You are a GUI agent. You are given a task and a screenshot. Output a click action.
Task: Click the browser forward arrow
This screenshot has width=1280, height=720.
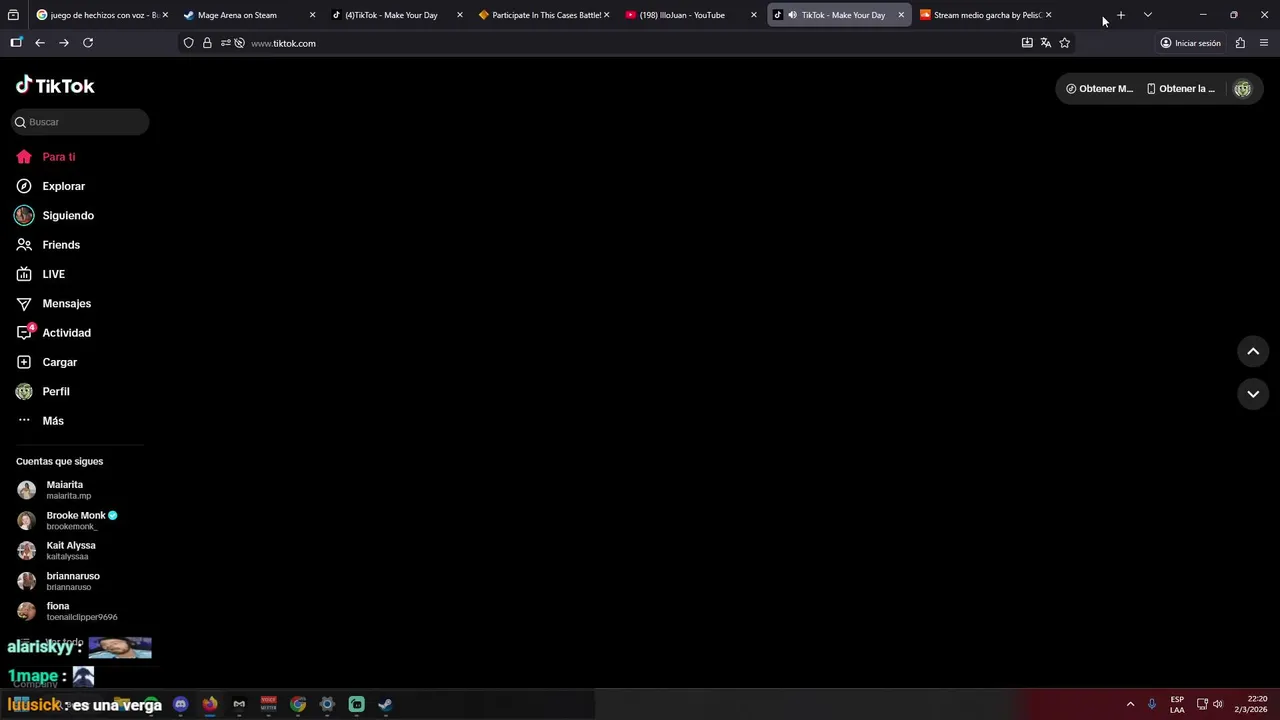(x=64, y=43)
